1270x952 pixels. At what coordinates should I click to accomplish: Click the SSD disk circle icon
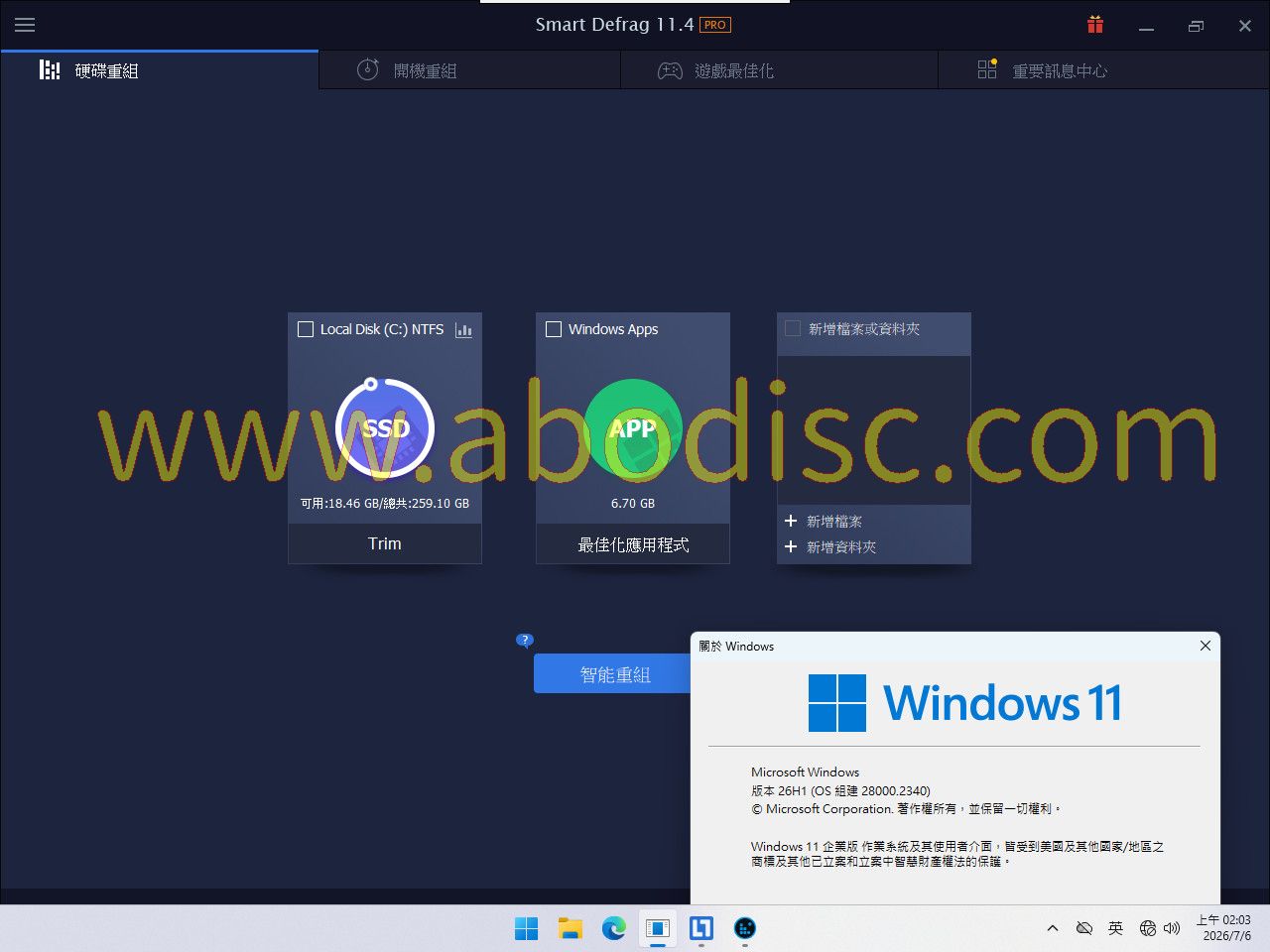[385, 428]
